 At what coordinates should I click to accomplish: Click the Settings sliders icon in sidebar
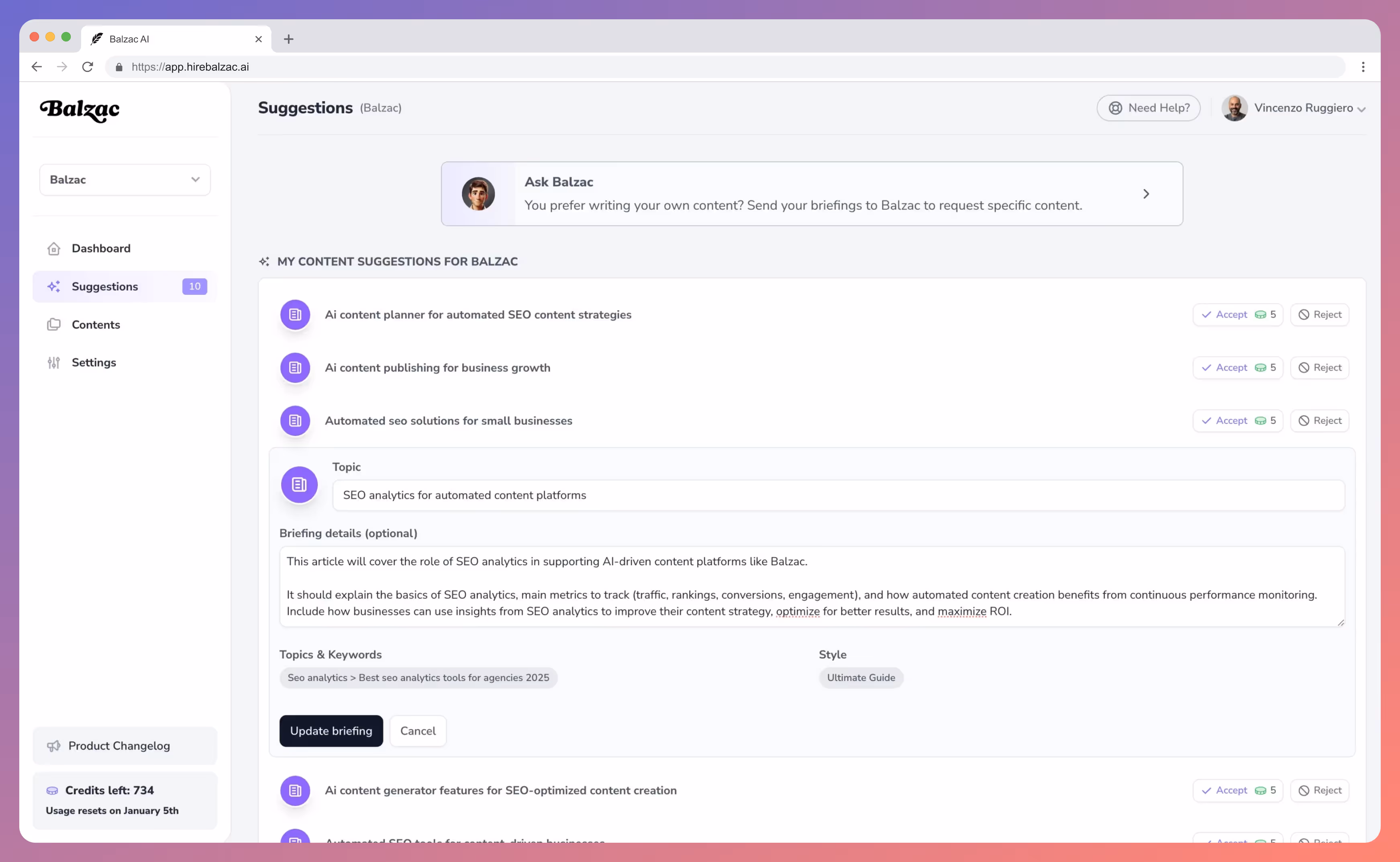click(x=53, y=363)
